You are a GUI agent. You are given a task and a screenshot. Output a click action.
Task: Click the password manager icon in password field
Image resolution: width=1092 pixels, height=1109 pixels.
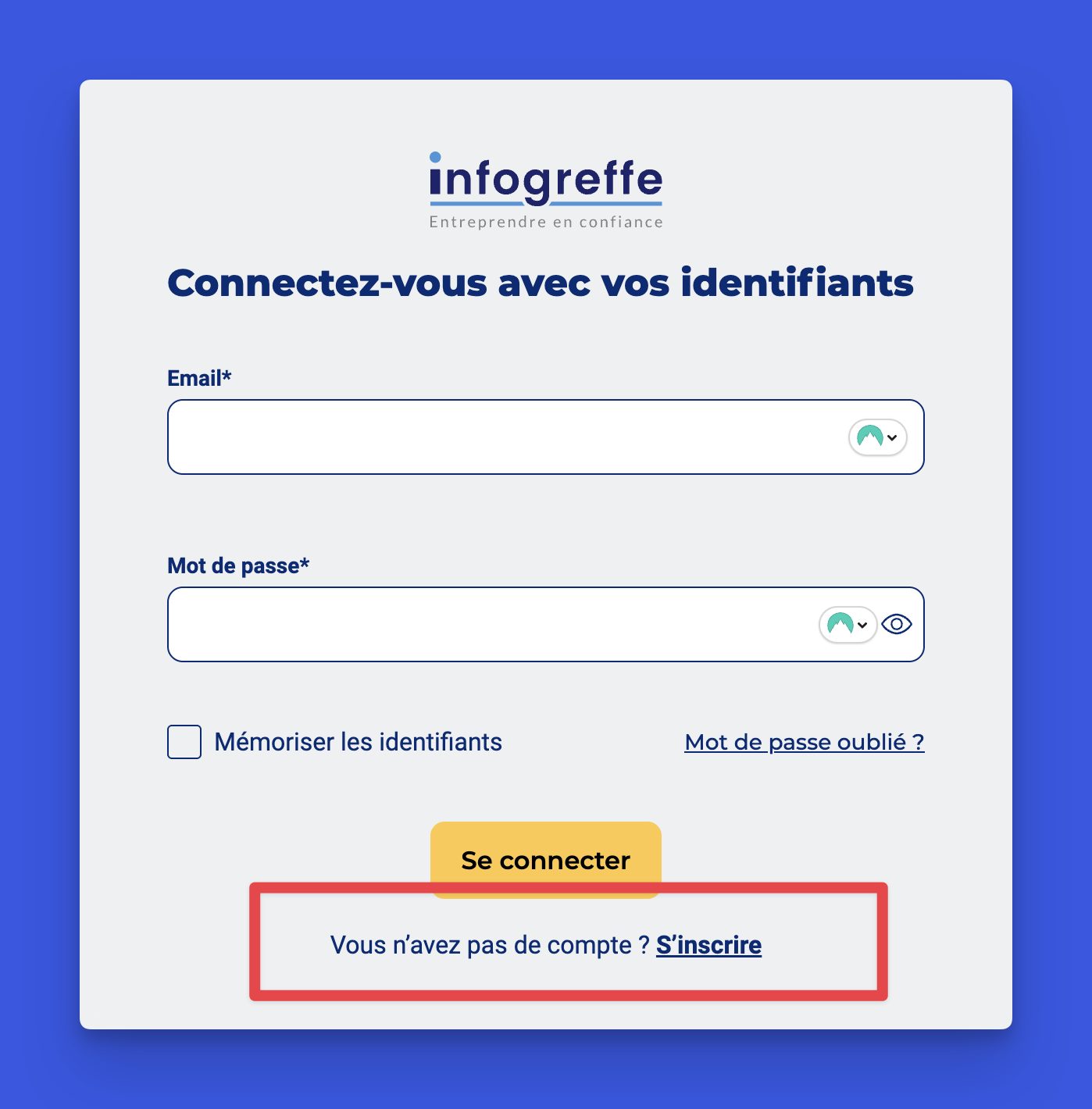pos(840,624)
